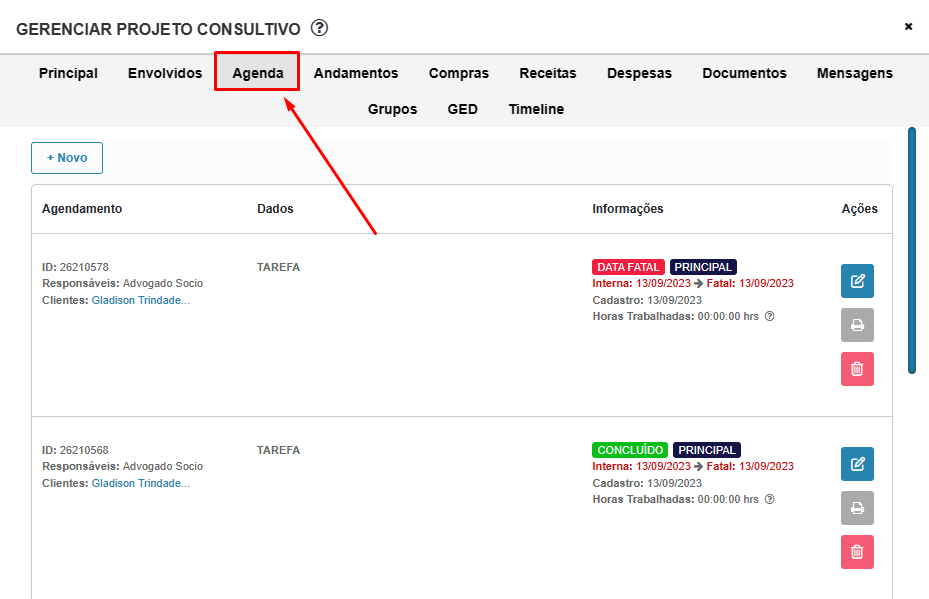Screen dimensions: 929x599
Task: View the Timeline tab
Action: tap(536, 109)
